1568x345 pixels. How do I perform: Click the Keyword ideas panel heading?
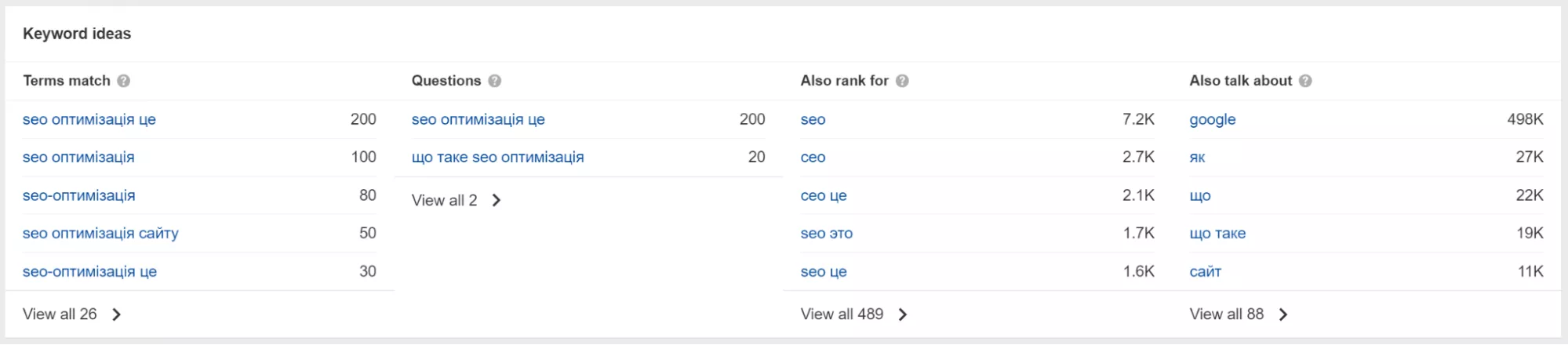77,34
